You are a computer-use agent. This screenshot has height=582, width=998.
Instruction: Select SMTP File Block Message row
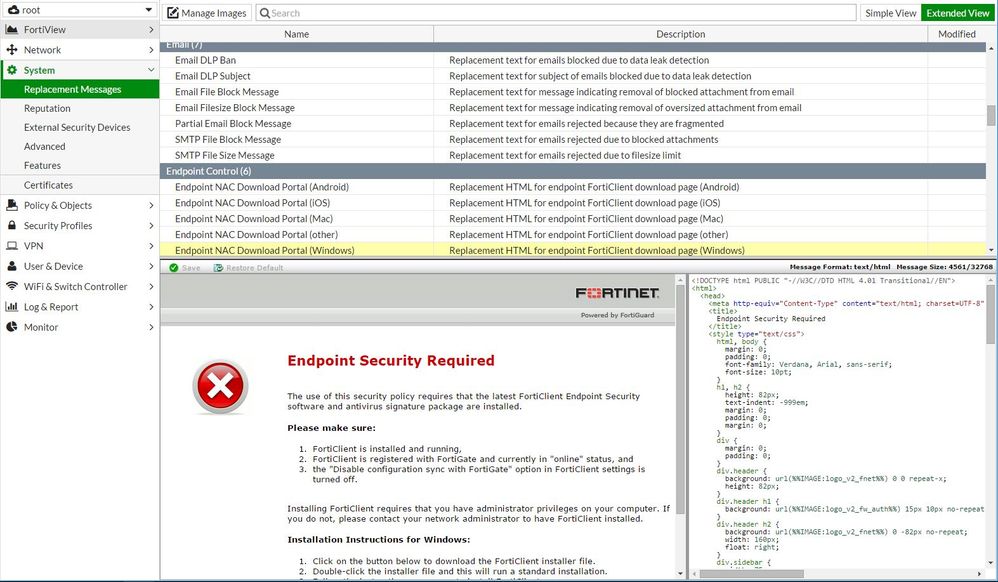573,139
